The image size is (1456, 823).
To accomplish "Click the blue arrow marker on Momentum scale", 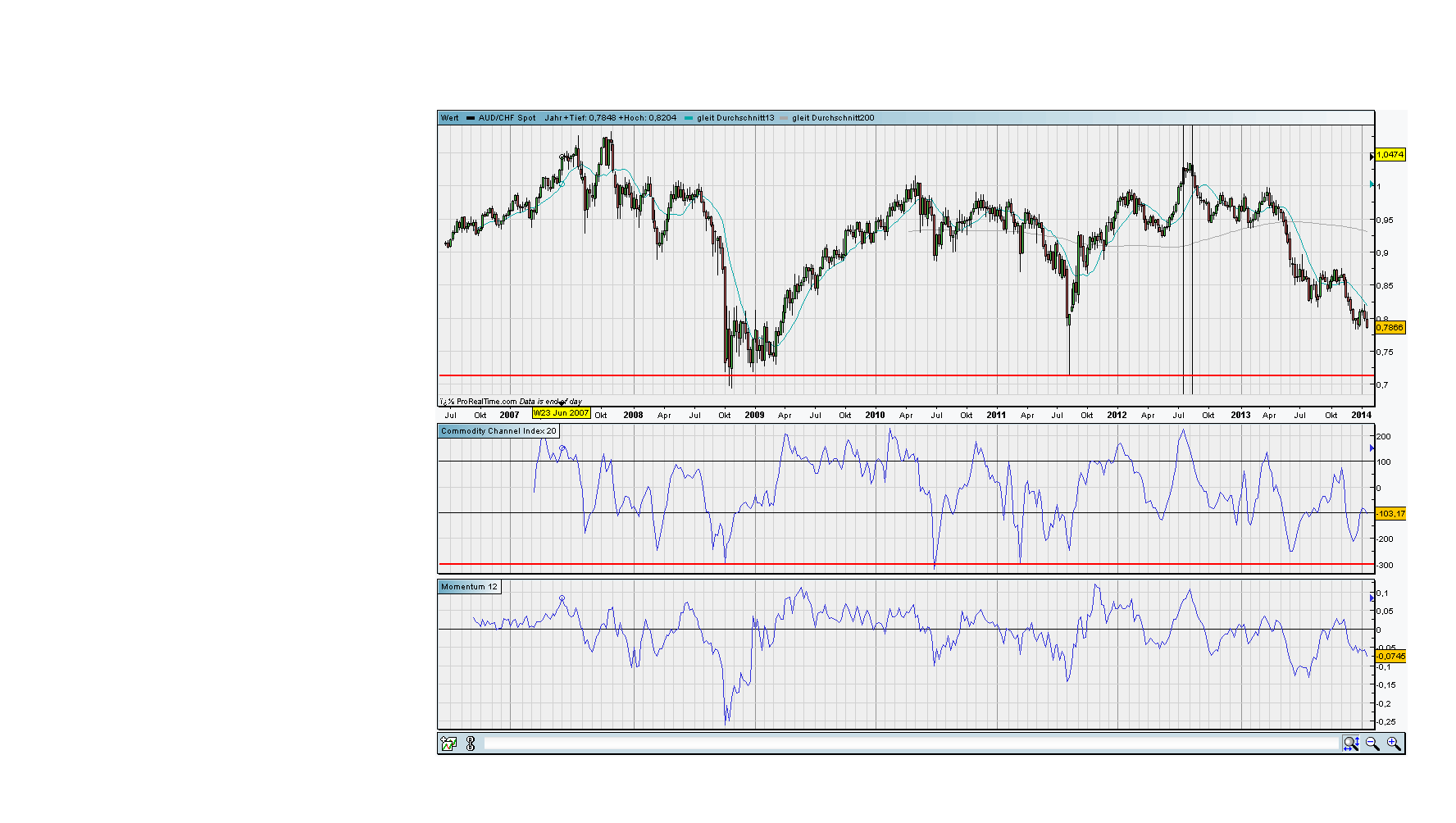I will point(1372,598).
